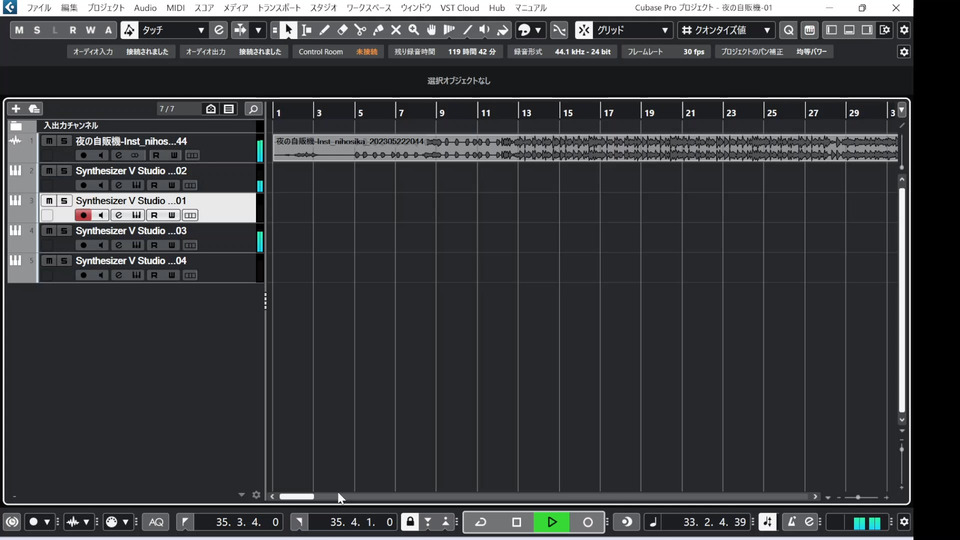The height and width of the screenshot is (540, 960).
Task: Open the MIDI menu
Action: (175, 8)
